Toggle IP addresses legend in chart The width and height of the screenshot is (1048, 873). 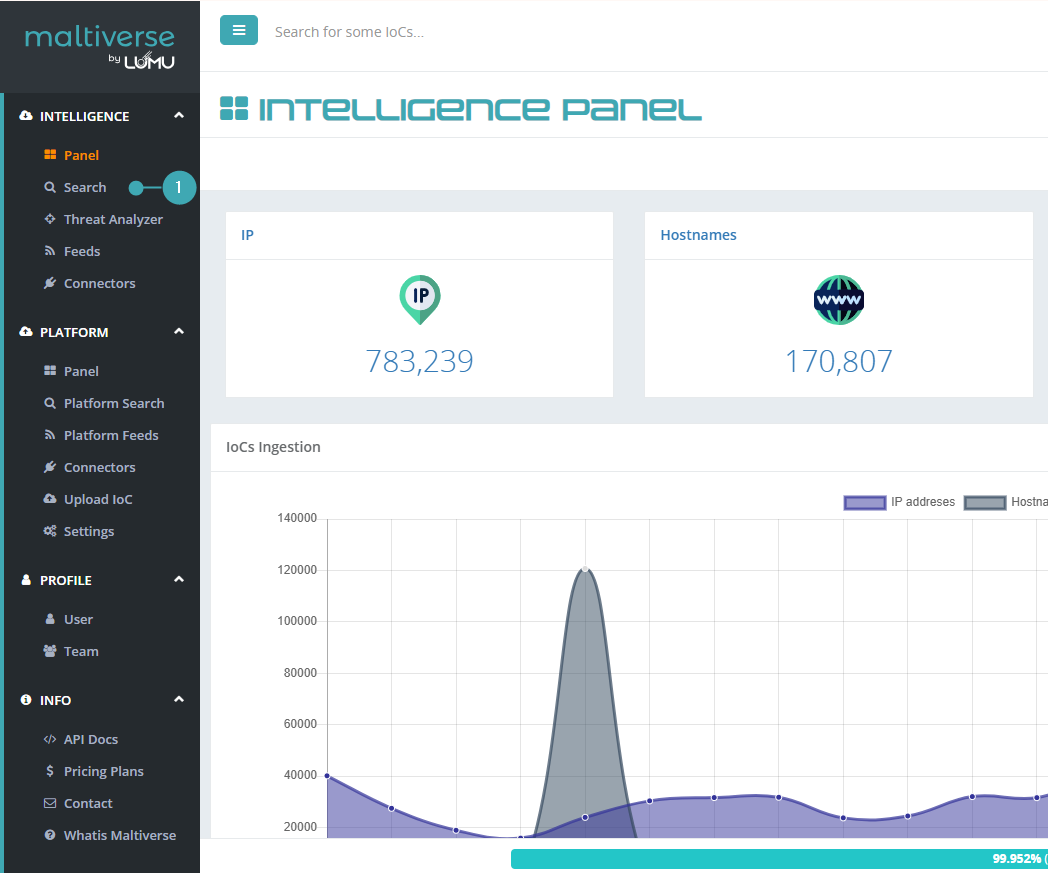(900, 502)
